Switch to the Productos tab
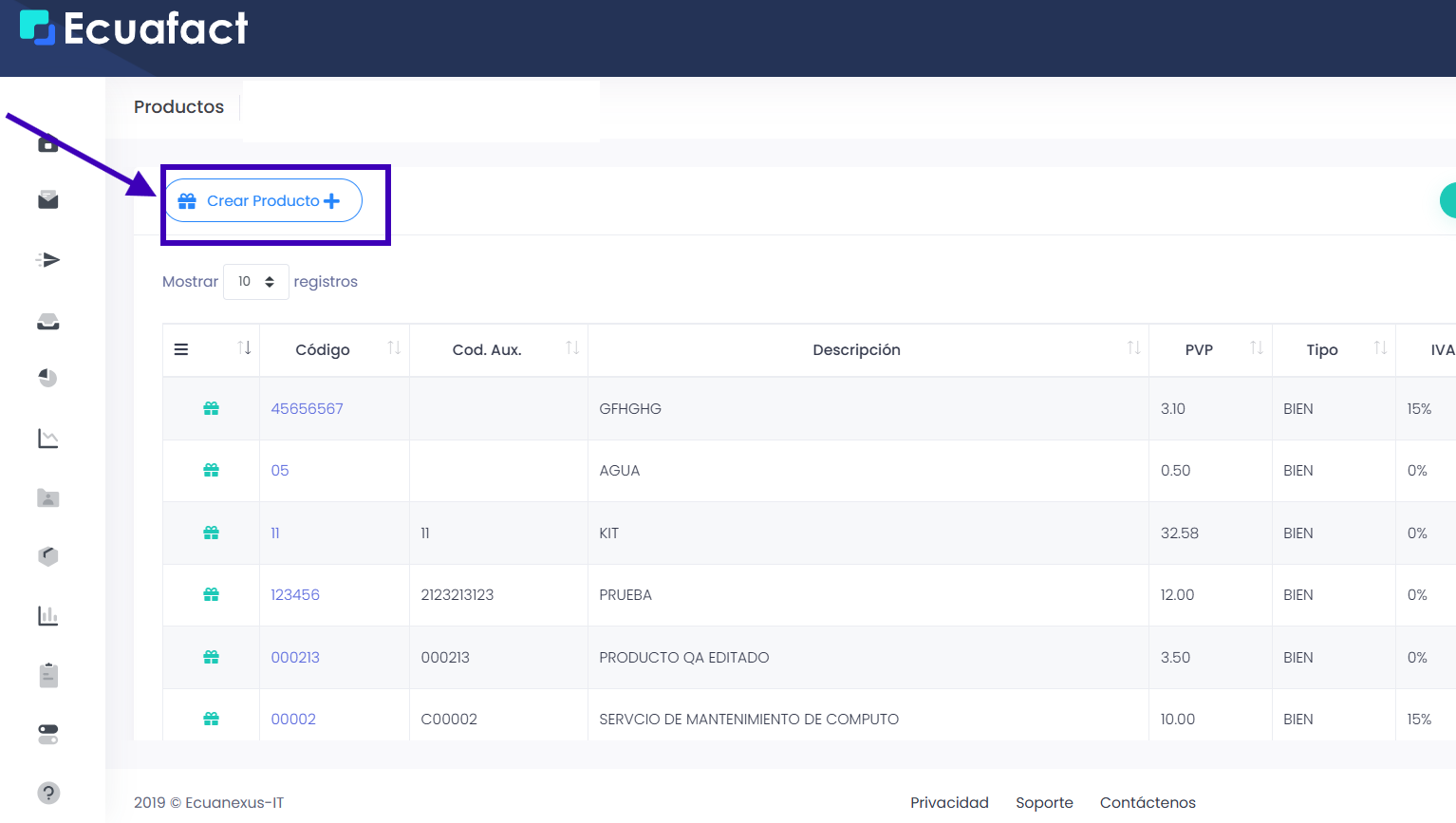Image resolution: width=1456 pixels, height=823 pixels. tap(178, 106)
